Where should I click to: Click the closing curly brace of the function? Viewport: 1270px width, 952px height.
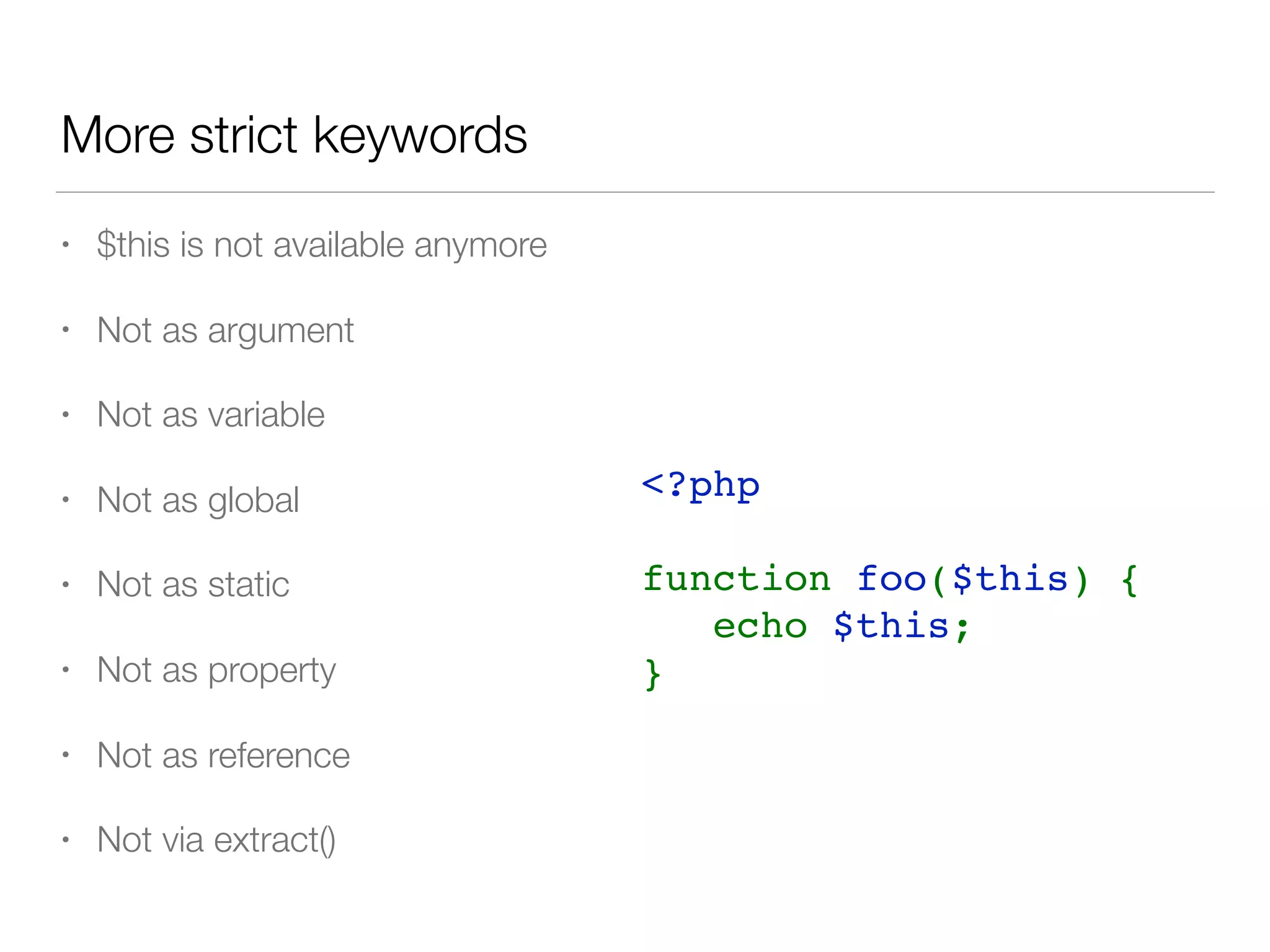tap(652, 675)
